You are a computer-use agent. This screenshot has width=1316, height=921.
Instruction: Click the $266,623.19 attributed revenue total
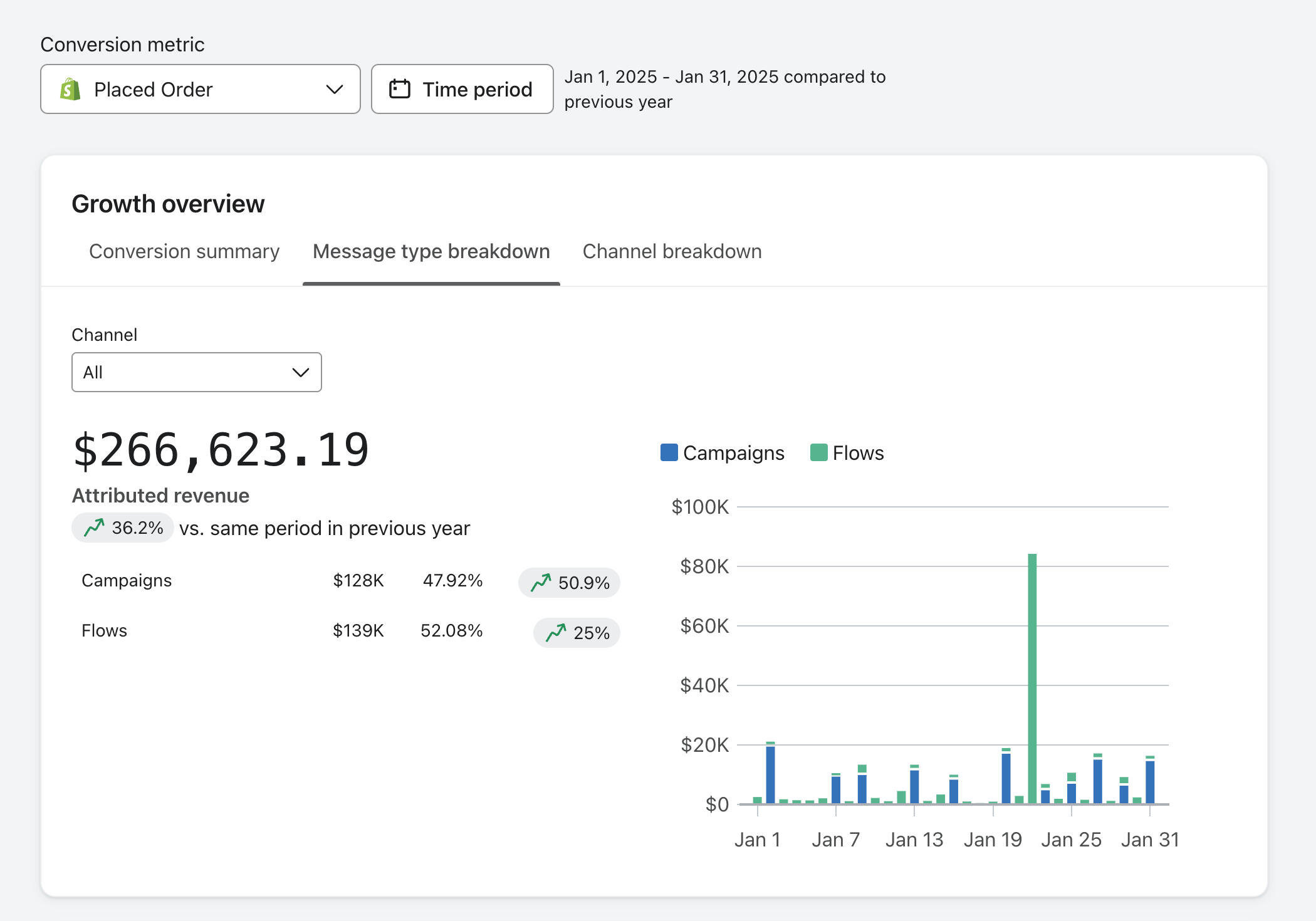[221, 450]
